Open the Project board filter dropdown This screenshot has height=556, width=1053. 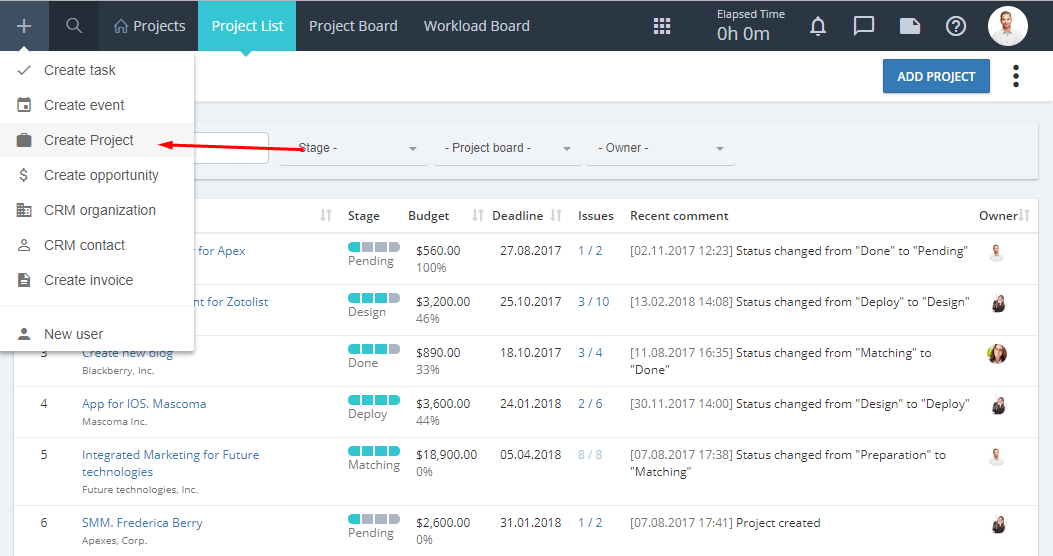tap(508, 148)
